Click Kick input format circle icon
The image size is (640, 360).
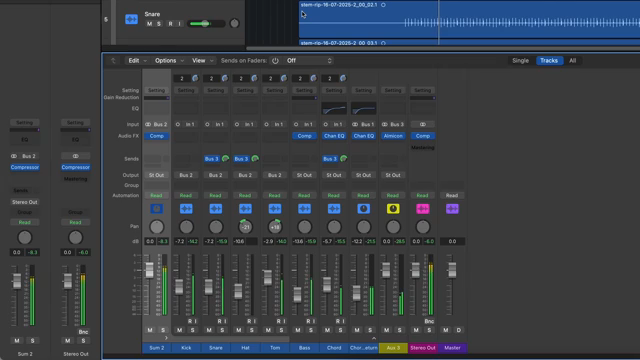(x=178, y=124)
